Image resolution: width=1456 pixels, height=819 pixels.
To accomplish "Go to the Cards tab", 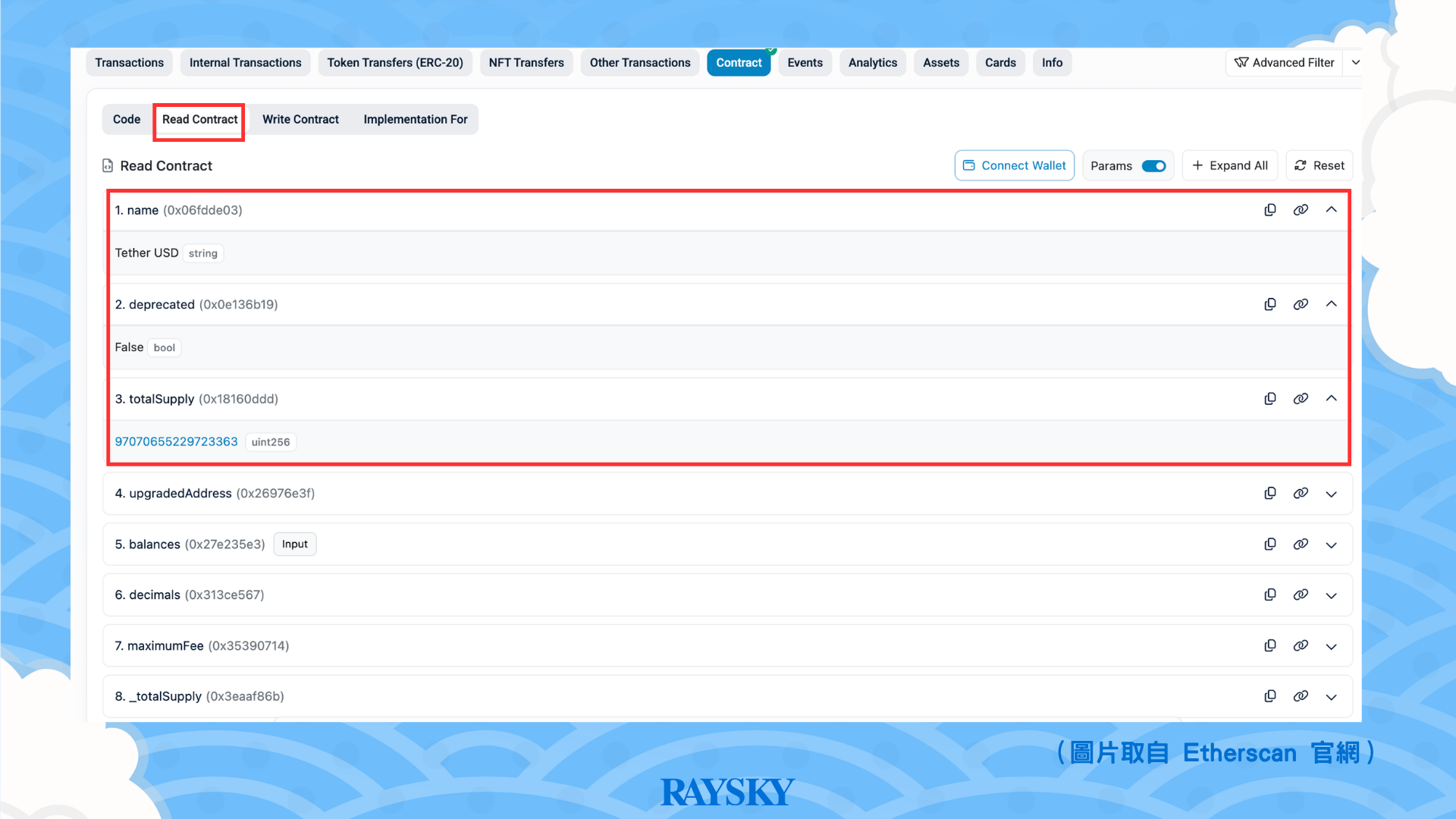I will click(x=1000, y=63).
